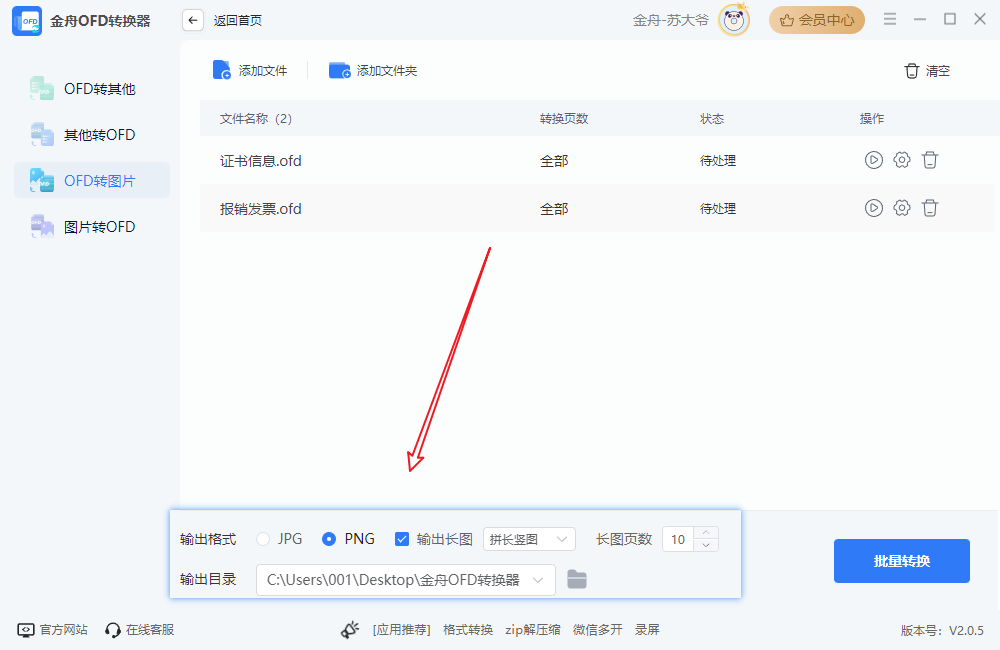
Task: Click the back arrow button for 返回首页
Action: coord(193,20)
